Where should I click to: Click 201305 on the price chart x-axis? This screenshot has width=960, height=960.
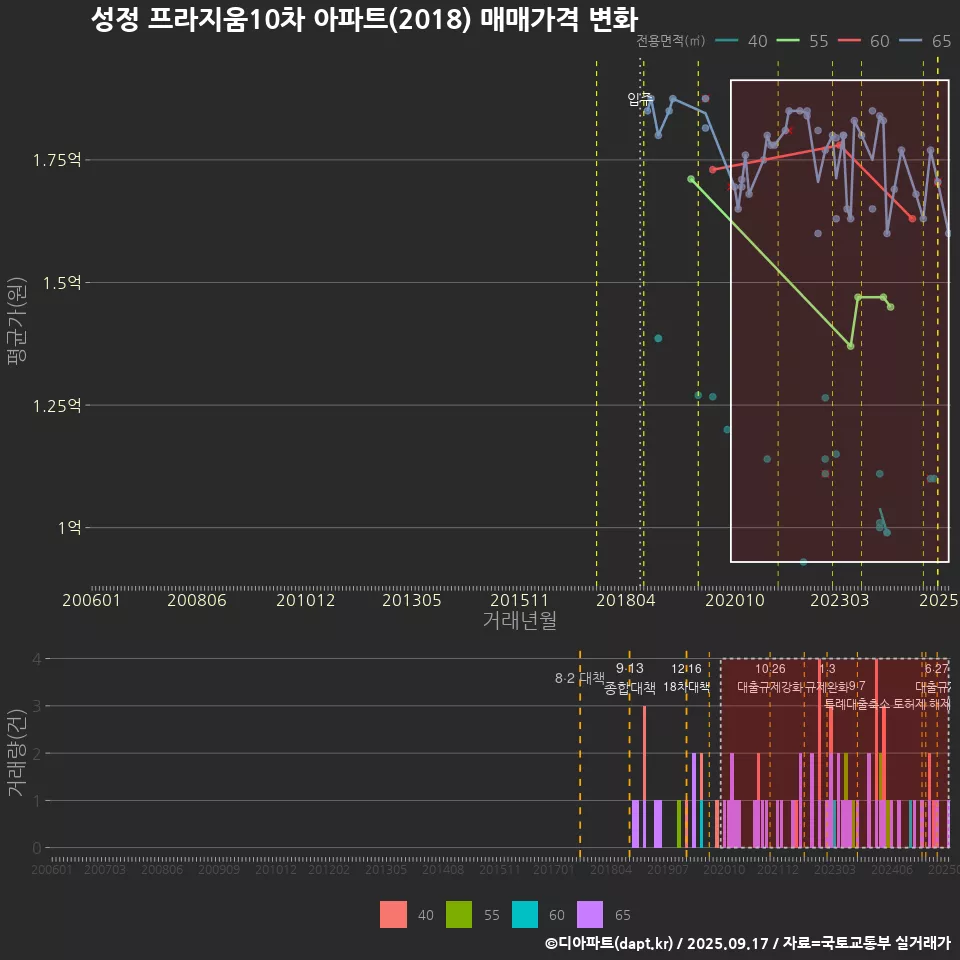pos(411,600)
